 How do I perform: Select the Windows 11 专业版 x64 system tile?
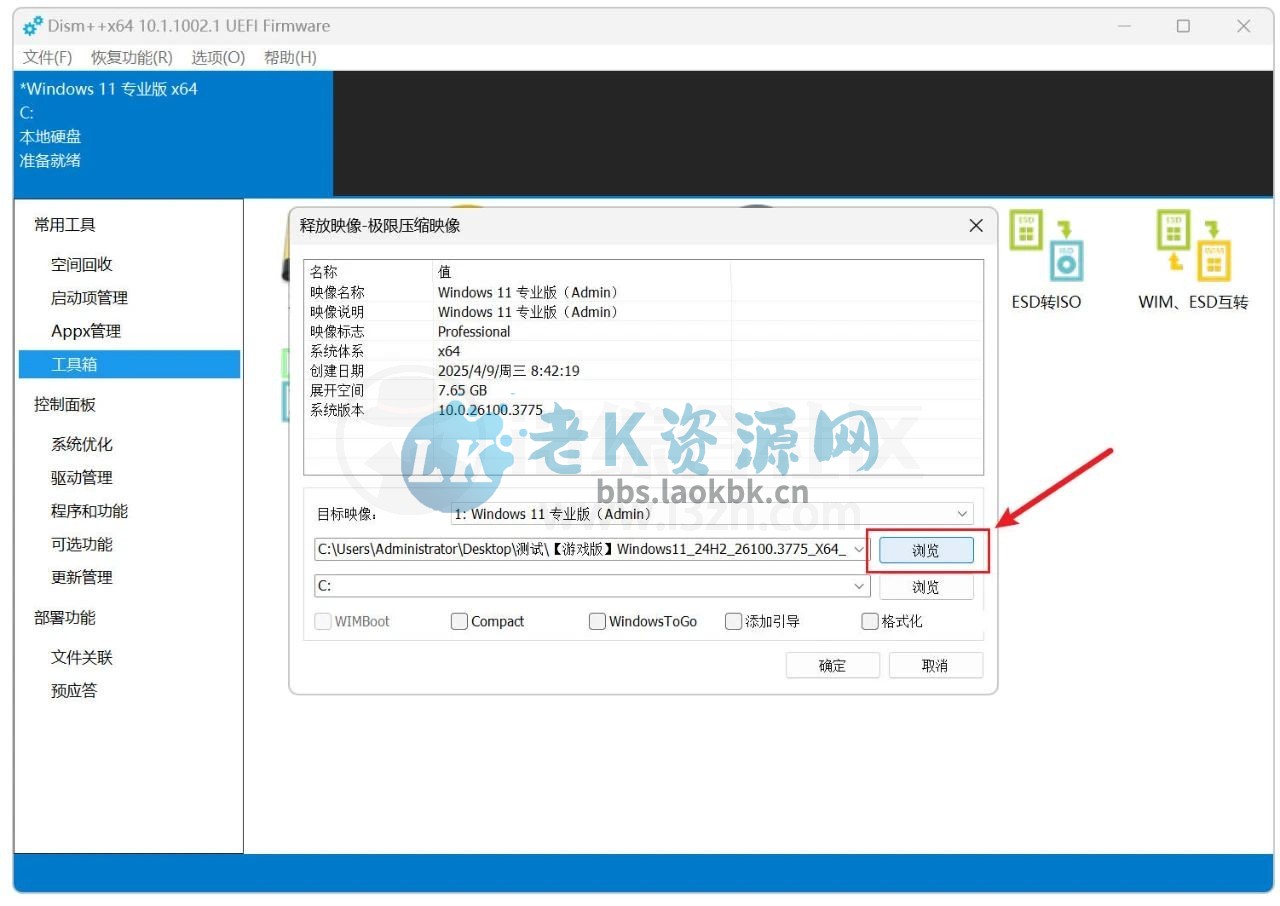tap(173, 133)
